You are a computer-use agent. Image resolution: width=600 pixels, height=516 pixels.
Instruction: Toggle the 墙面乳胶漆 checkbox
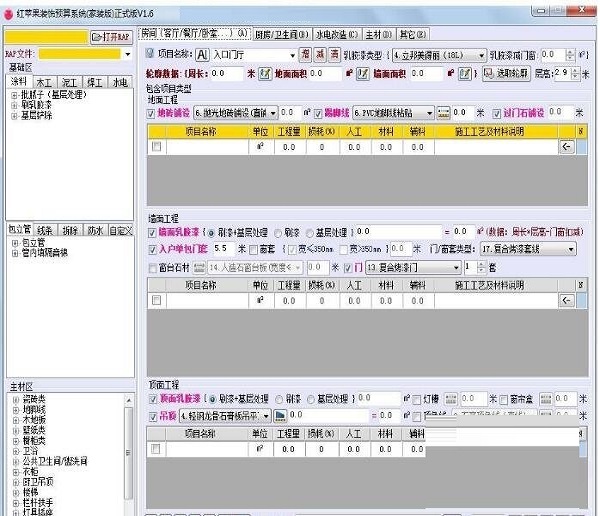[x=152, y=232]
